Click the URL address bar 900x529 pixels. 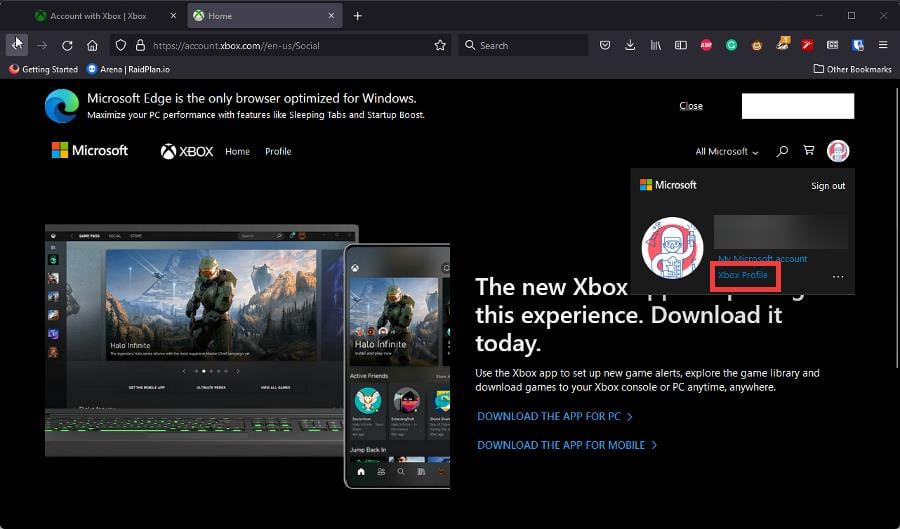(x=281, y=45)
